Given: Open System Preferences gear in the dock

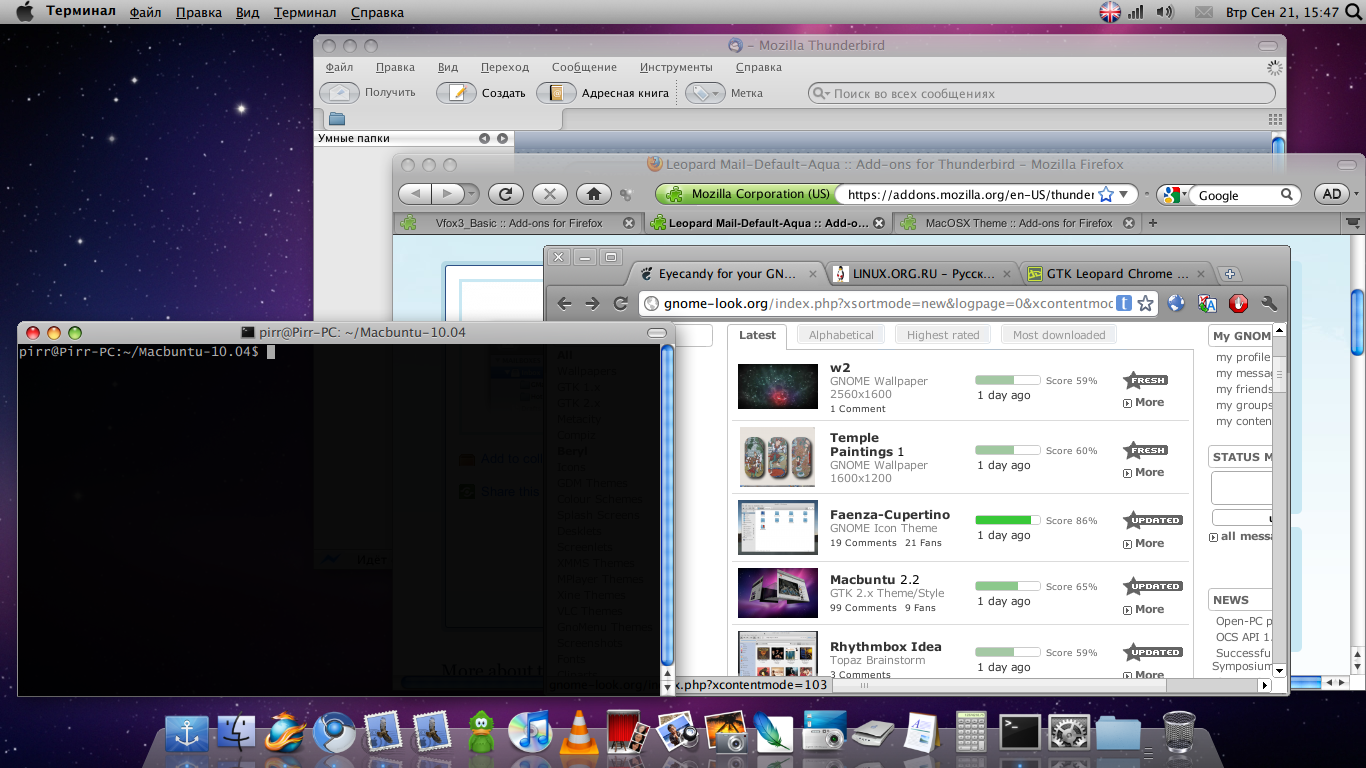Looking at the screenshot, I should tap(1070, 733).
